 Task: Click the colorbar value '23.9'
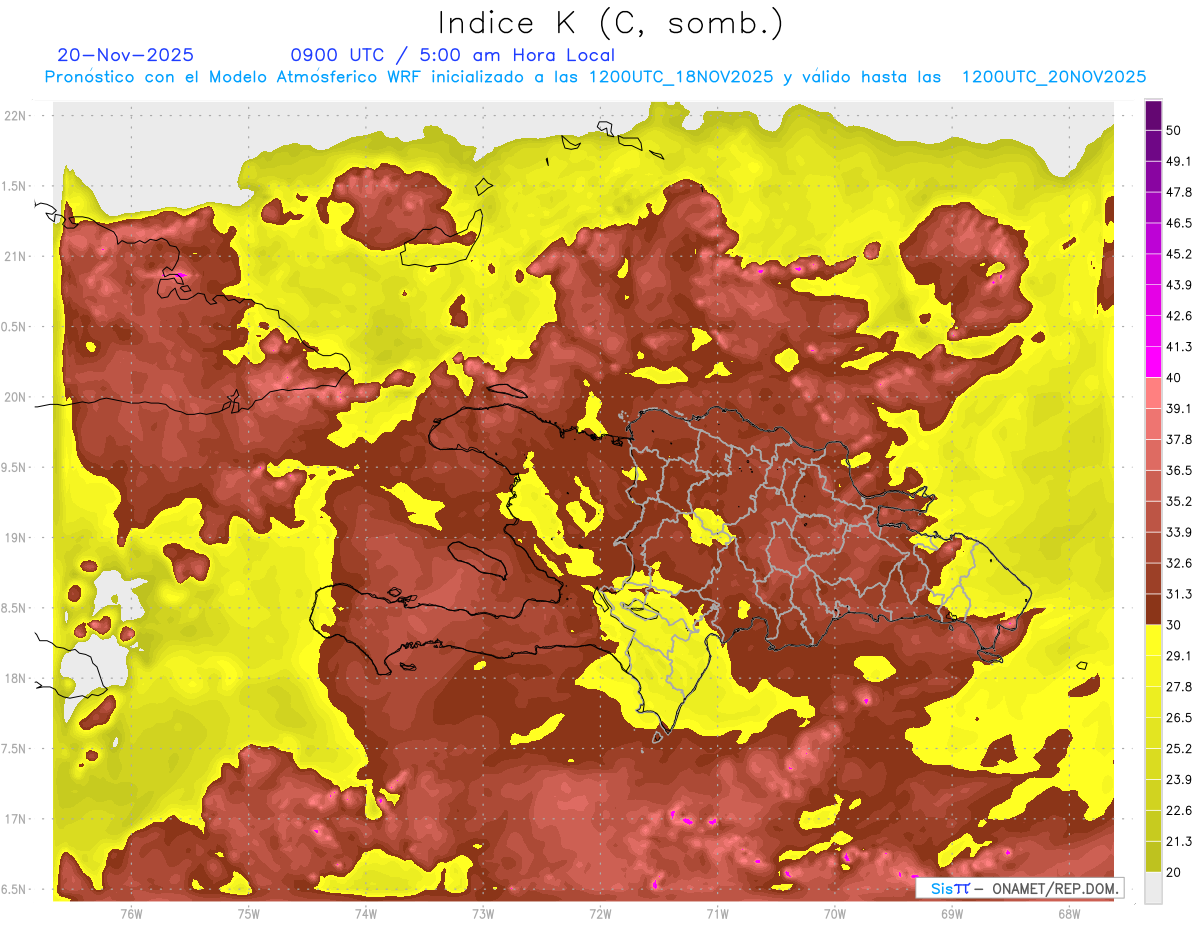pos(1179,780)
